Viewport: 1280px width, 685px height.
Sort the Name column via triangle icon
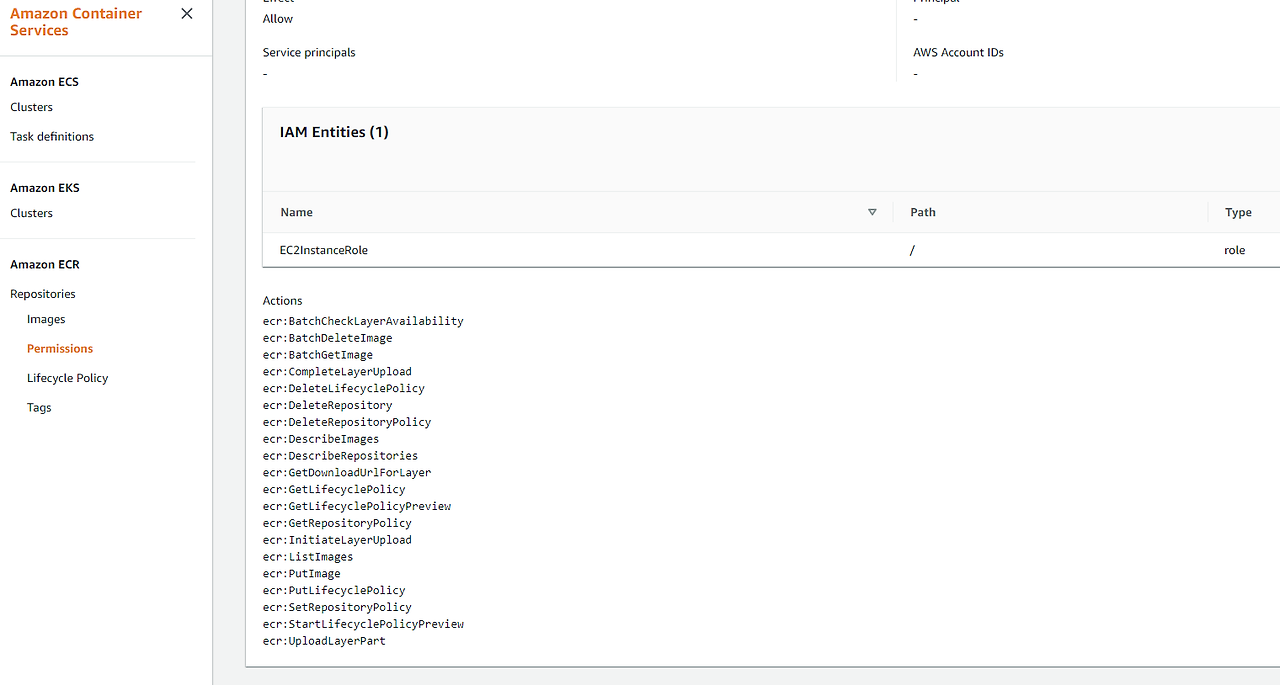[872, 212]
